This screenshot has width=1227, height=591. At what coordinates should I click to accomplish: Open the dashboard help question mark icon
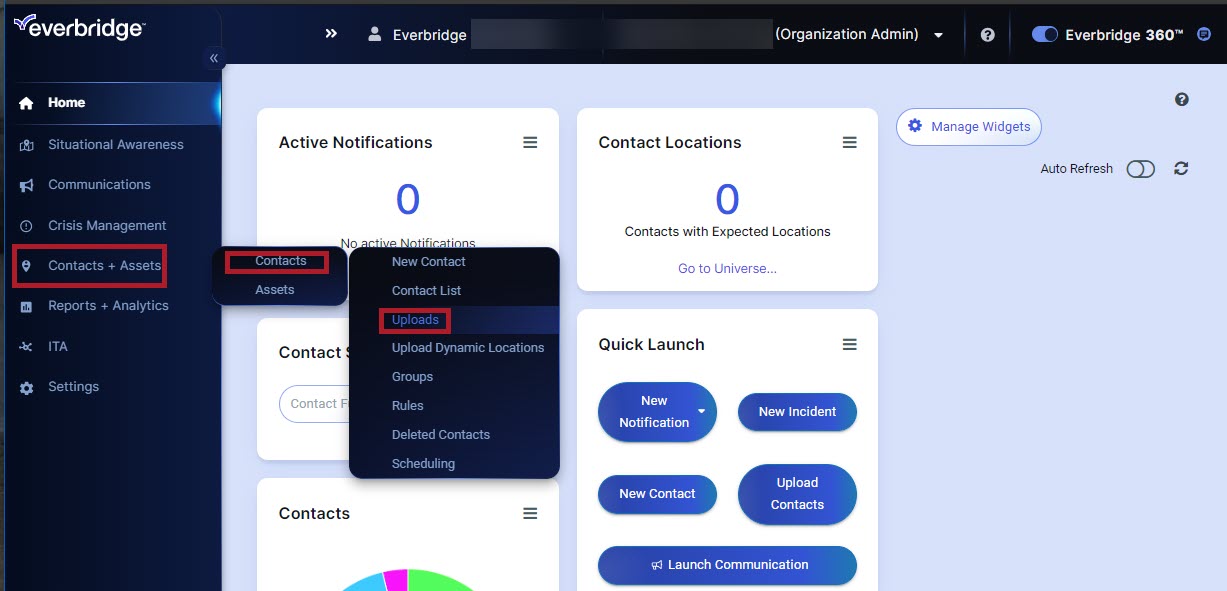[1182, 99]
